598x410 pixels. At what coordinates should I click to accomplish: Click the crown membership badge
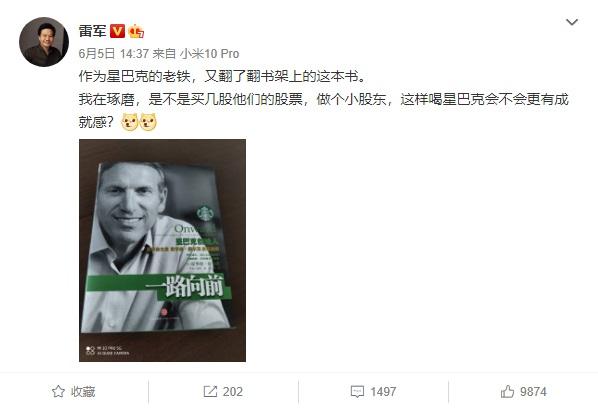pyautogui.click(x=136, y=31)
